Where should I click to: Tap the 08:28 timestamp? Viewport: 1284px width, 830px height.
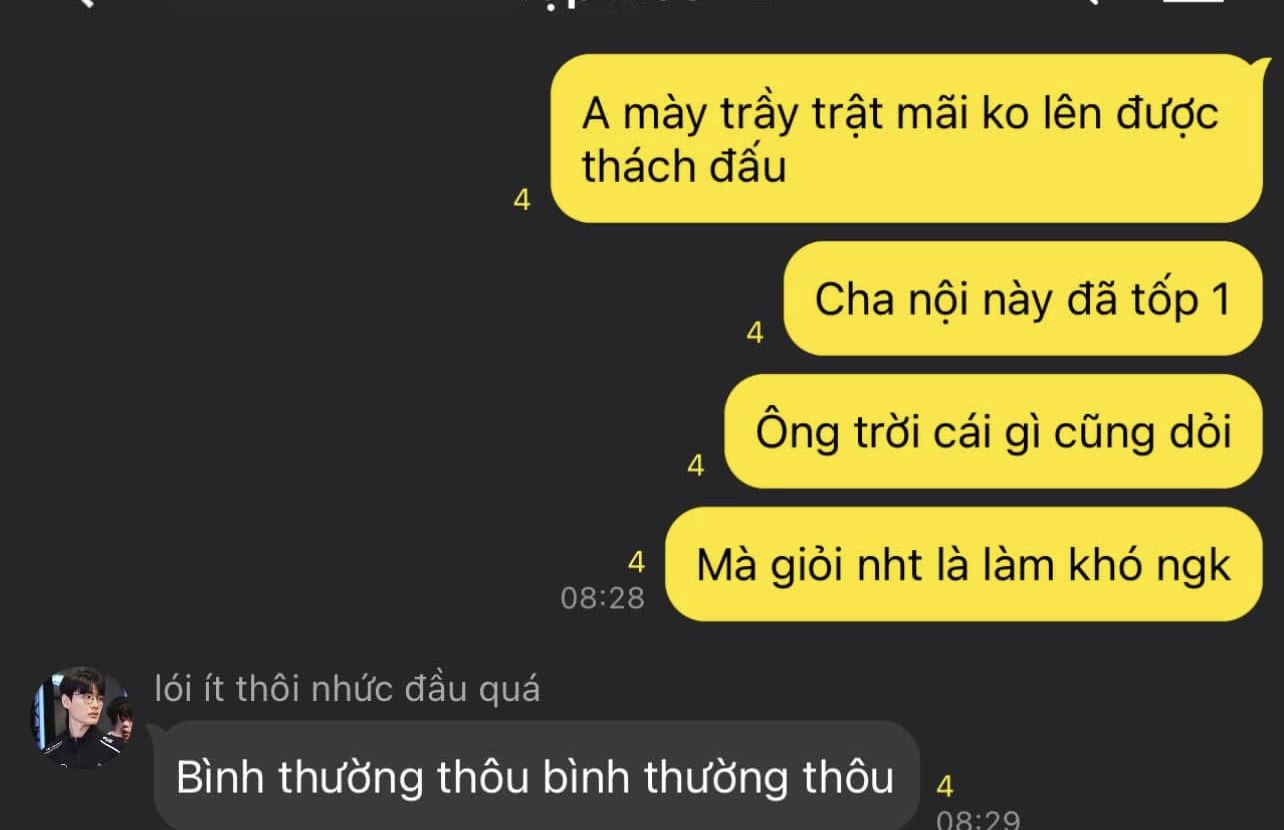point(602,598)
